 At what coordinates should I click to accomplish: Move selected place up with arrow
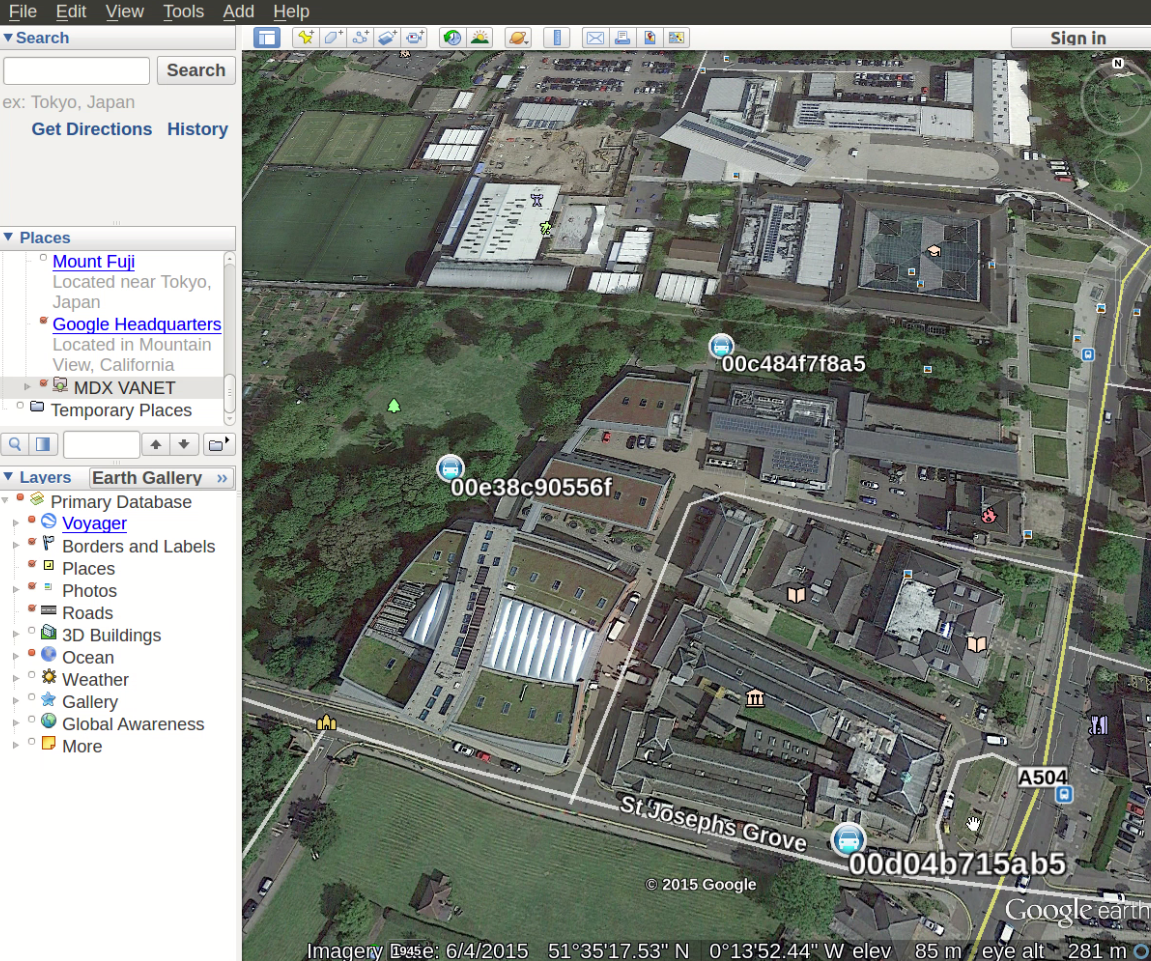pyautogui.click(x=156, y=444)
